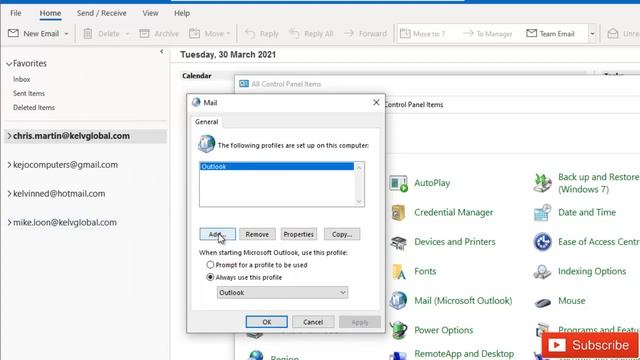Expand the Quick Steps gallery arrow
Screen dimensions: 640x360
point(592,34)
